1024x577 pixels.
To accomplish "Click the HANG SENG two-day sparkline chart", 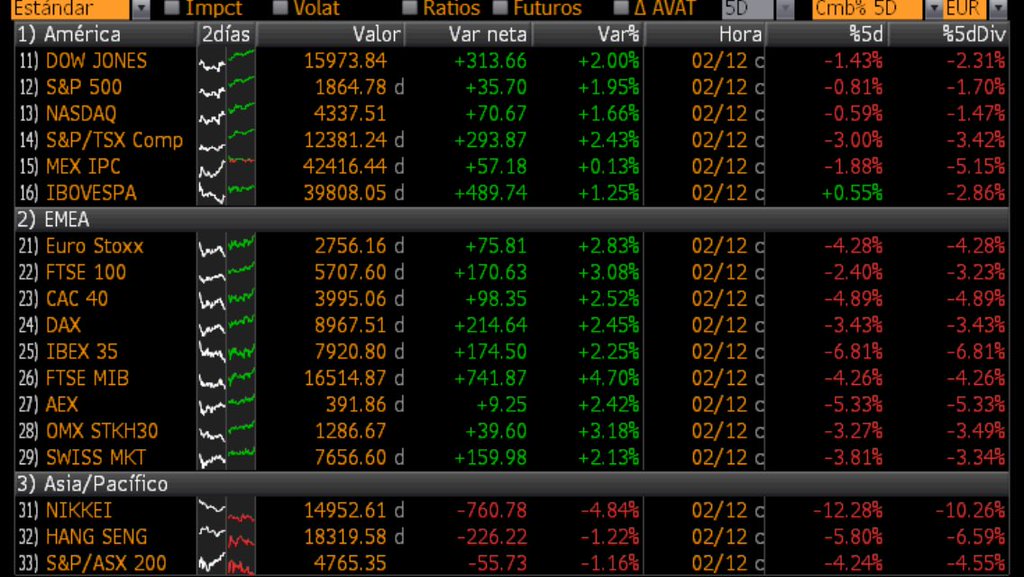I will [227, 537].
